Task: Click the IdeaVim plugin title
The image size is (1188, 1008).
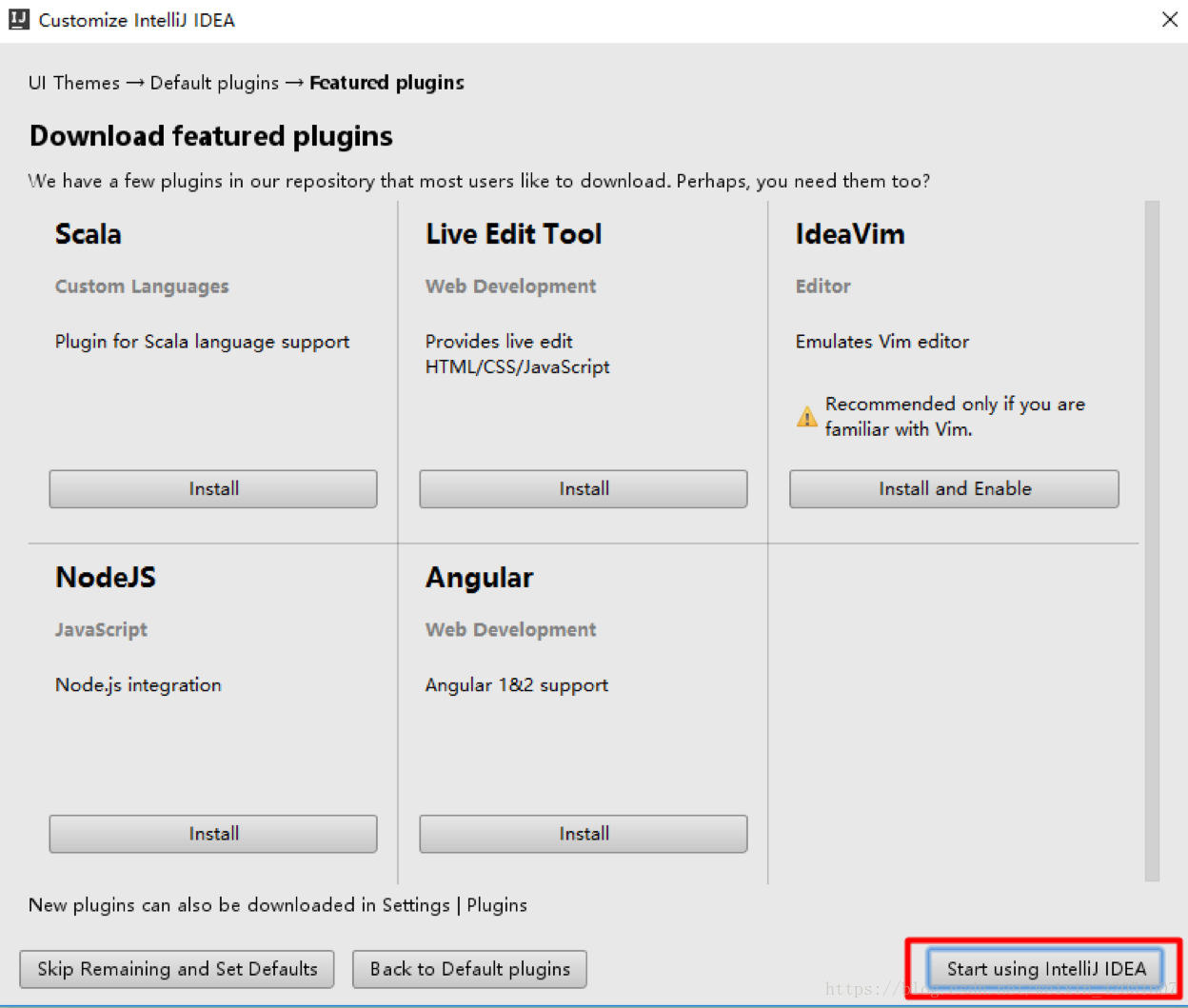Action: pyautogui.click(x=850, y=234)
